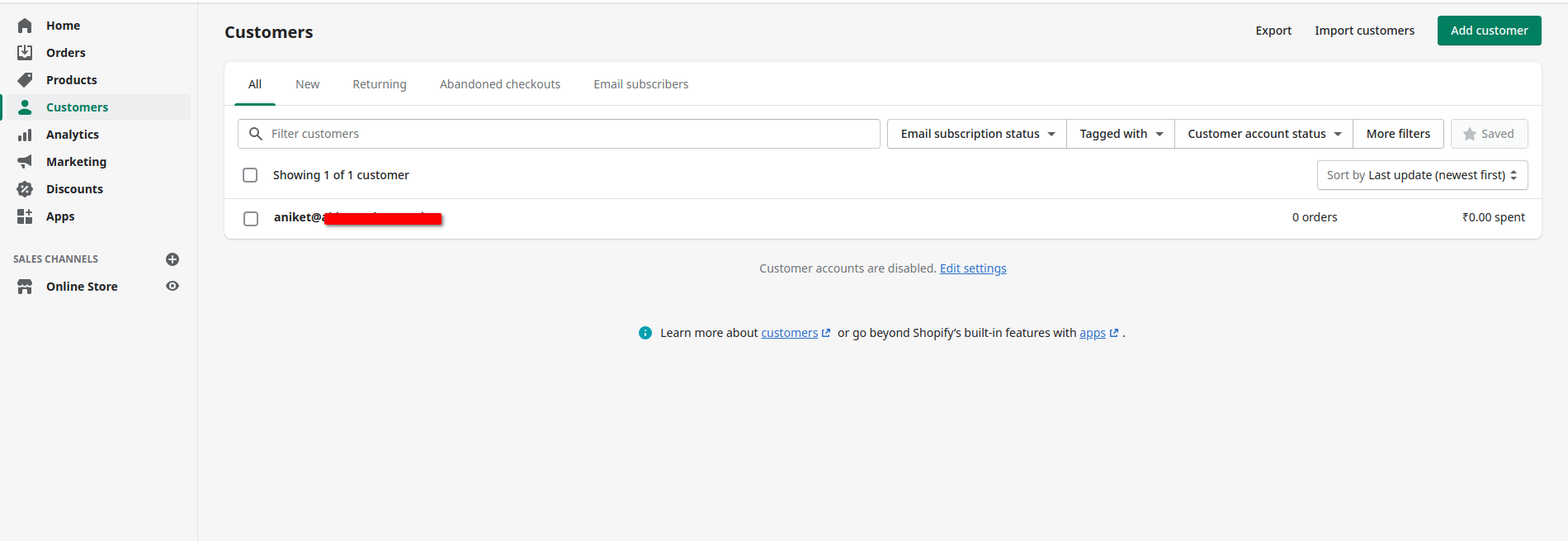Open the Abandoned checkouts tab

pyautogui.click(x=500, y=84)
